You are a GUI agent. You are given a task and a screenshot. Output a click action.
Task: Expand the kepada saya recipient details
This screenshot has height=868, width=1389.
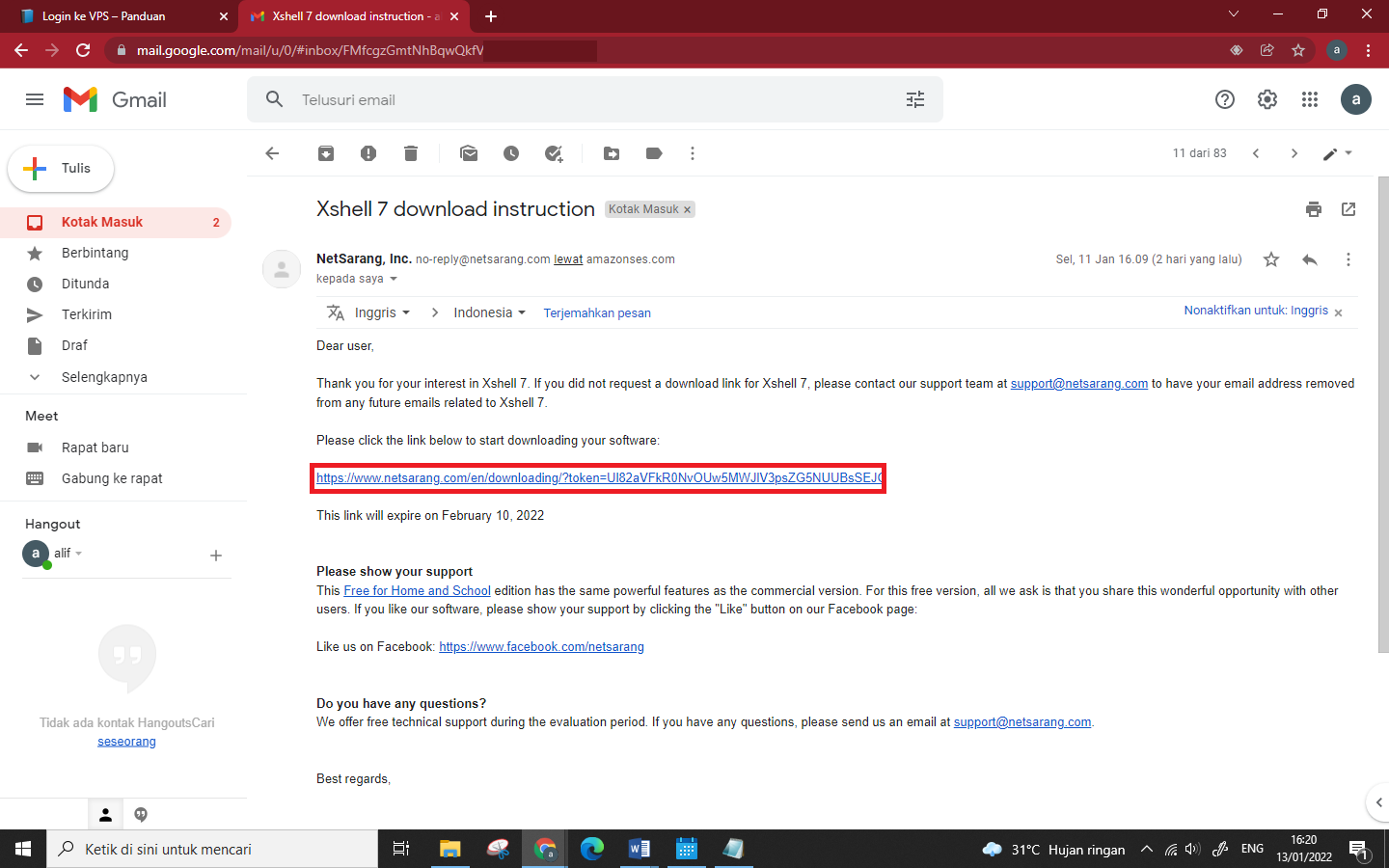click(394, 279)
